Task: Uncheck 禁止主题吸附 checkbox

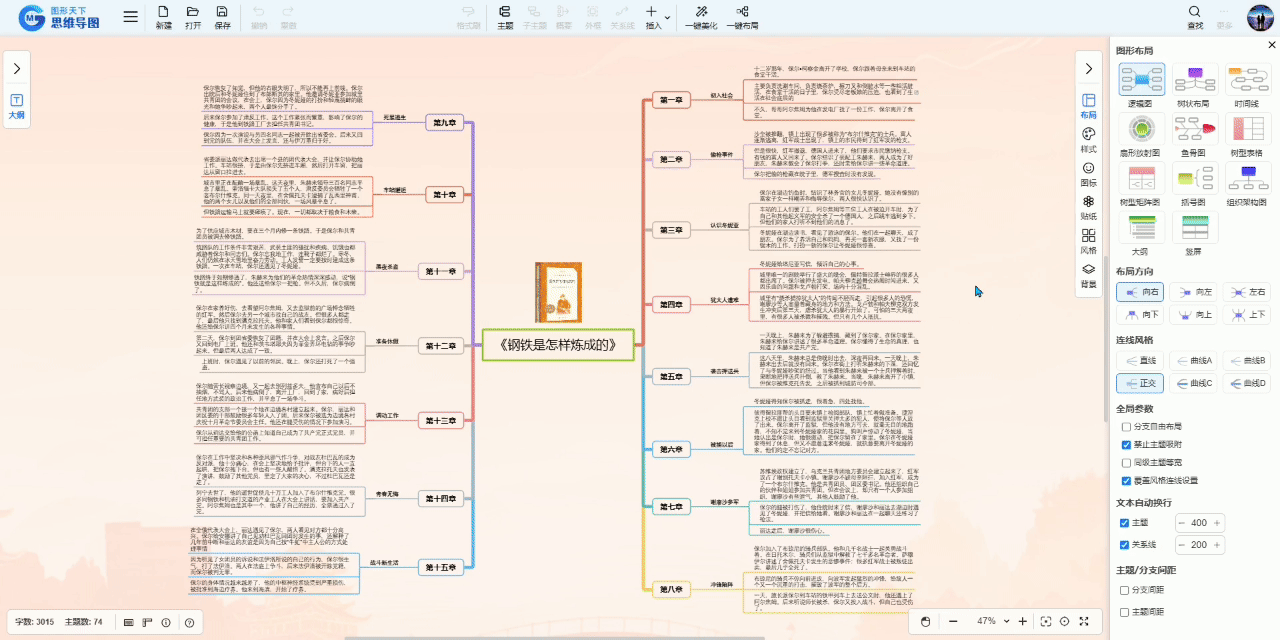Action: pos(1126,445)
